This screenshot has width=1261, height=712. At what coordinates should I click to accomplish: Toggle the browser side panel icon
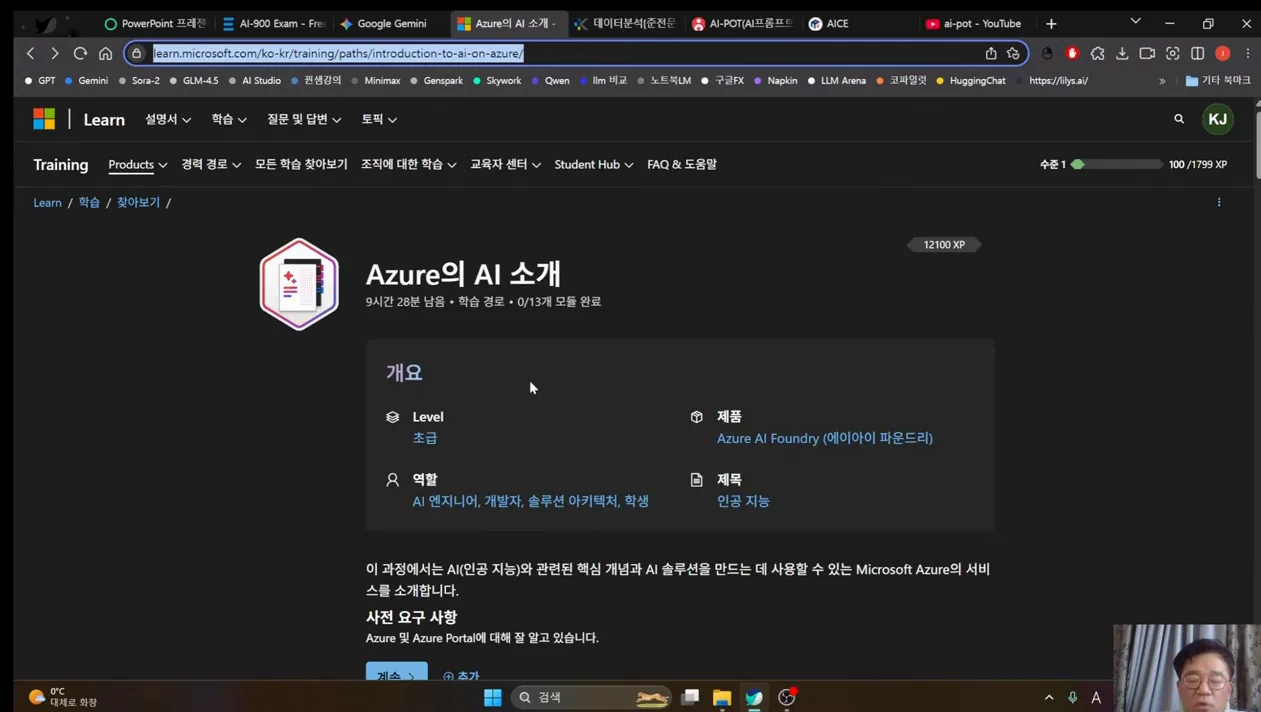point(1197,53)
